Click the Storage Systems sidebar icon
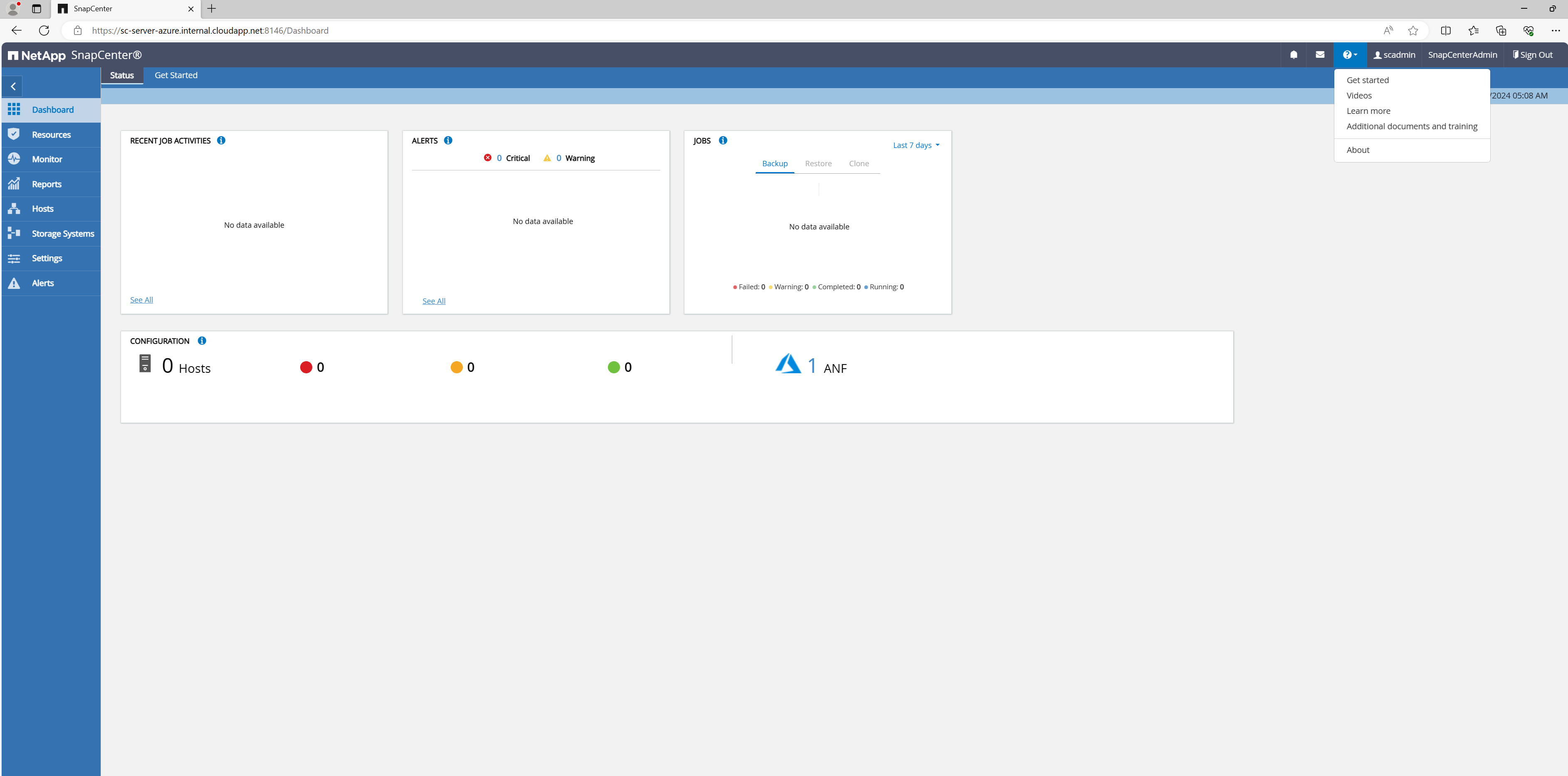 (14, 233)
